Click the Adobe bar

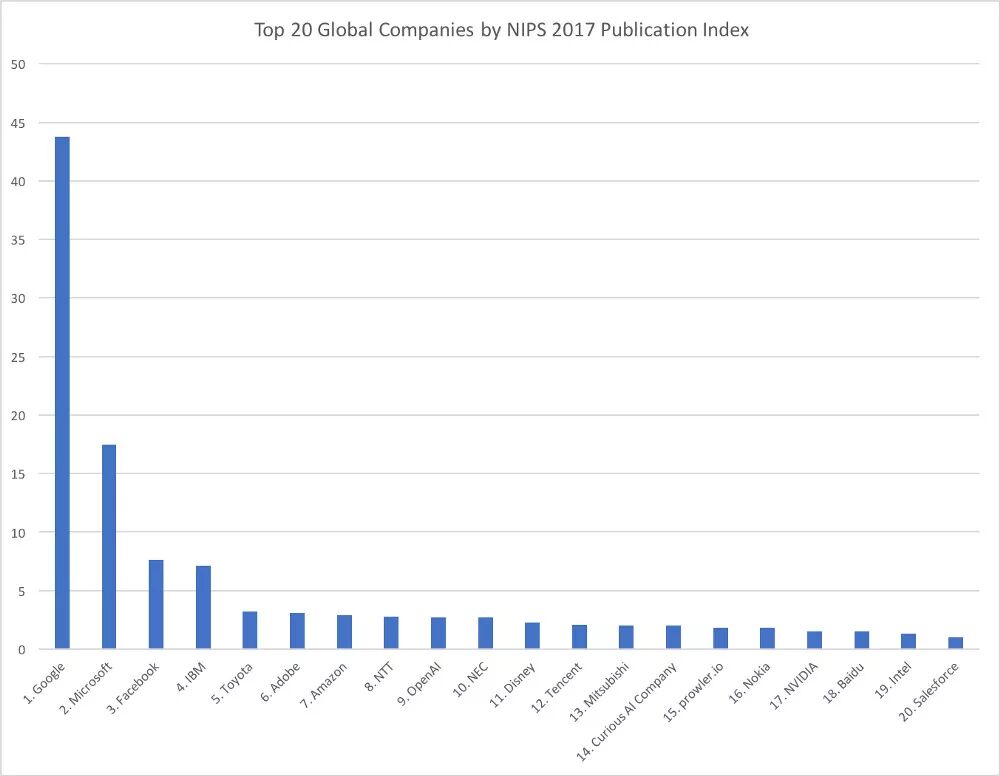[x=297, y=631]
